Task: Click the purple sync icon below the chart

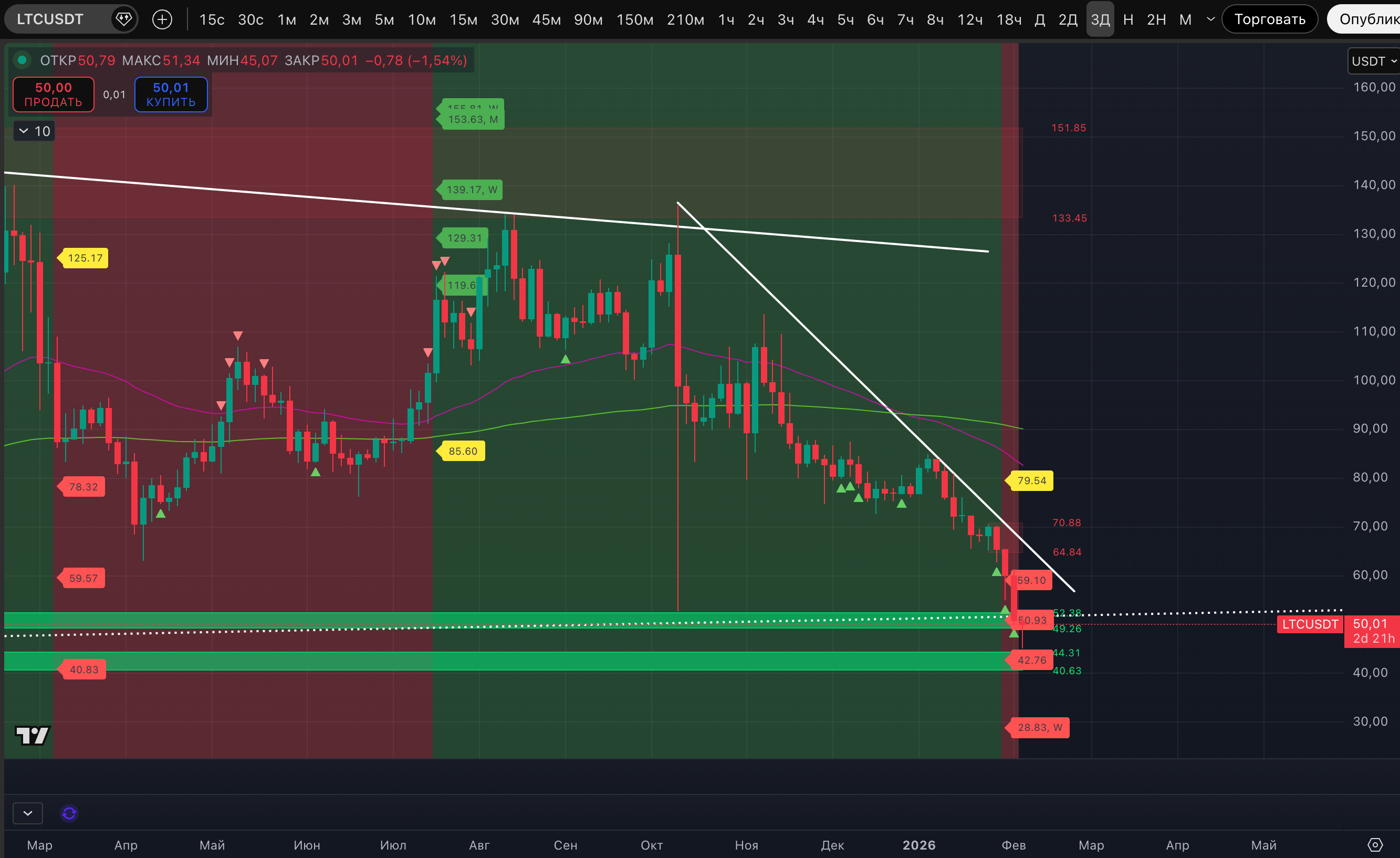Action: click(69, 813)
